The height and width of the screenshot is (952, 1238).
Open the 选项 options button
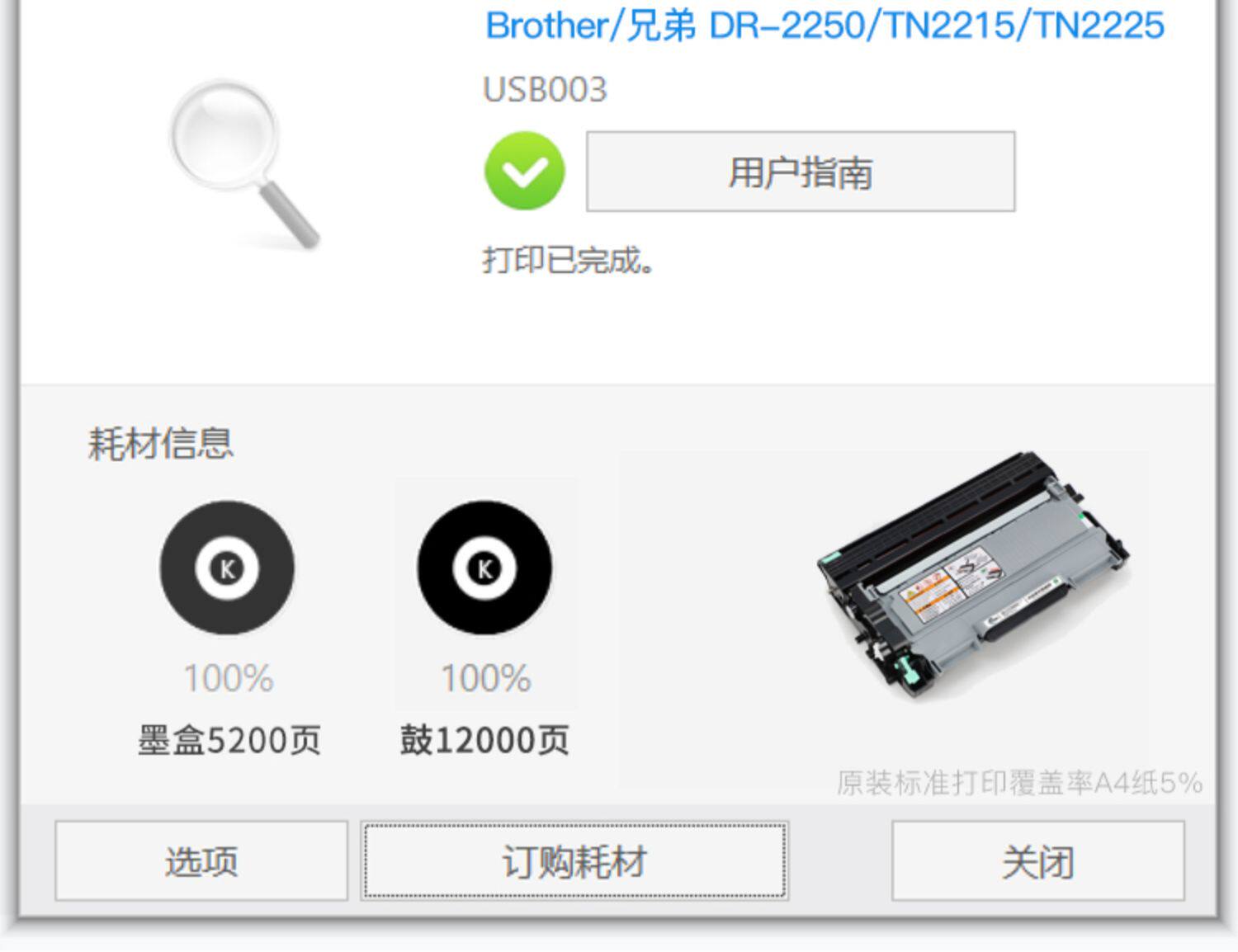coord(201,860)
